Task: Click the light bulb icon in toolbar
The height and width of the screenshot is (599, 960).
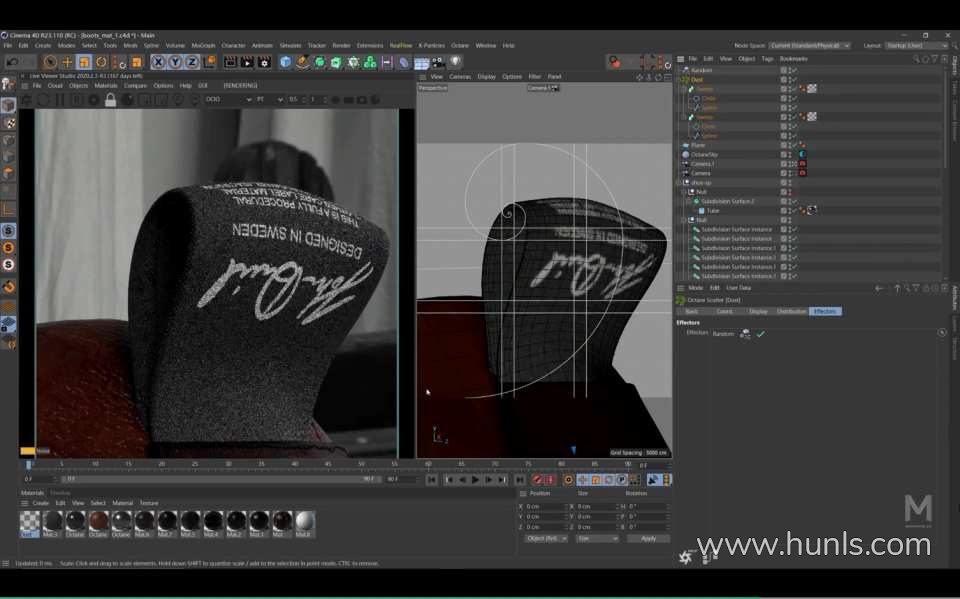Action: 455,62
